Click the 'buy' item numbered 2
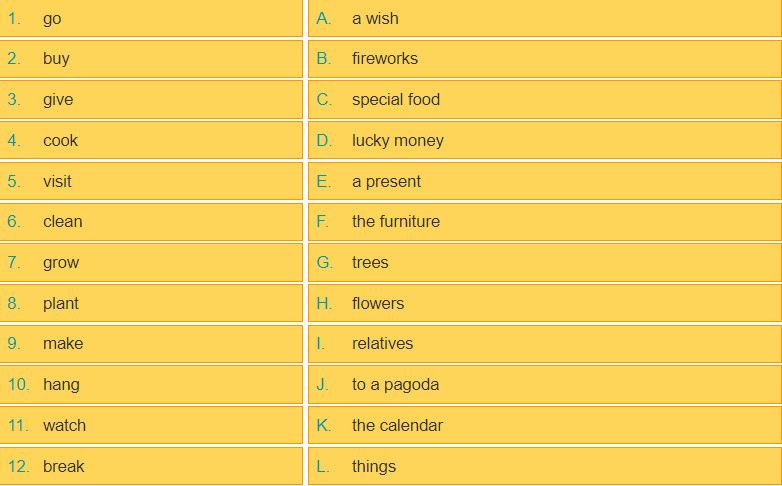782x486 pixels. pyautogui.click(x=151, y=59)
